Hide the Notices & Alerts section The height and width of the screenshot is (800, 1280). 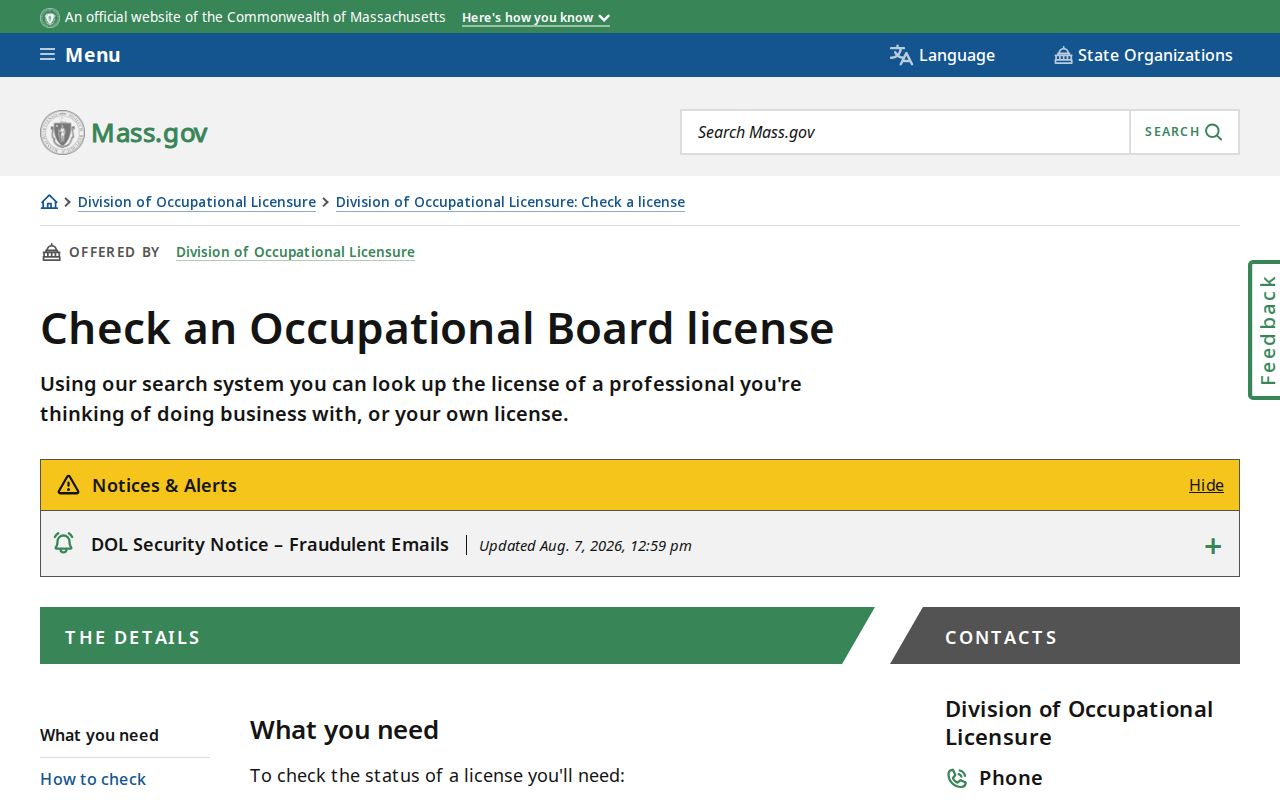pyautogui.click(x=1206, y=485)
